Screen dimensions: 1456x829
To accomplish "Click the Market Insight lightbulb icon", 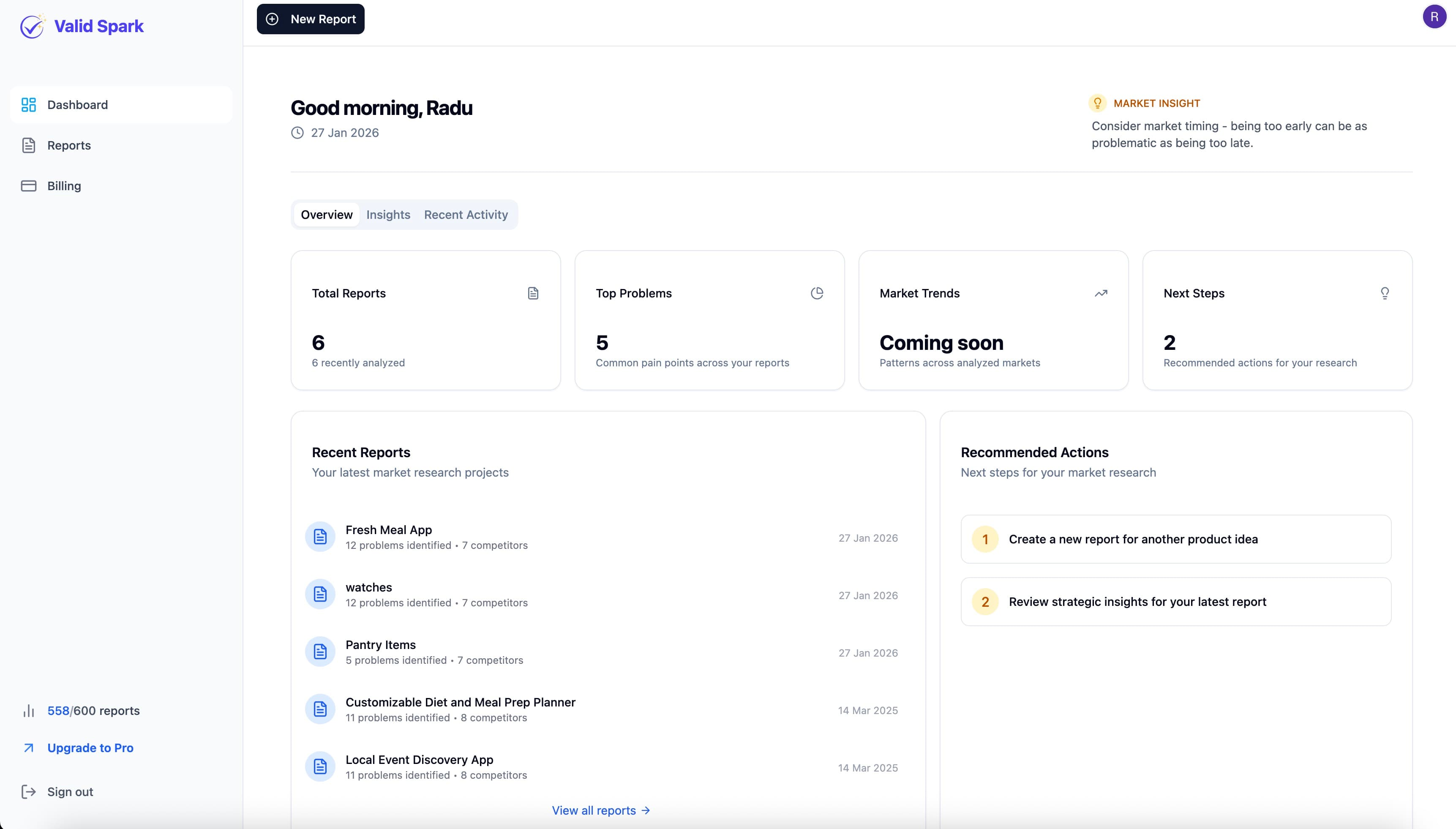I will click(x=1097, y=103).
